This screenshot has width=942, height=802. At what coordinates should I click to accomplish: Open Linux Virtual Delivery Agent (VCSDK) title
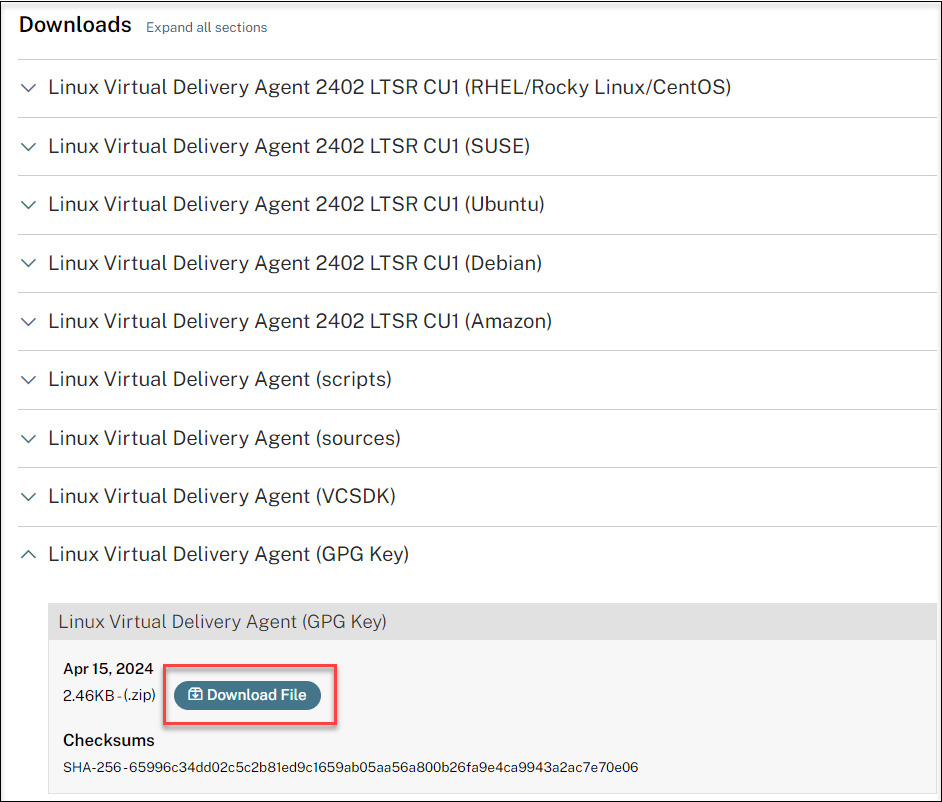click(222, 497)
